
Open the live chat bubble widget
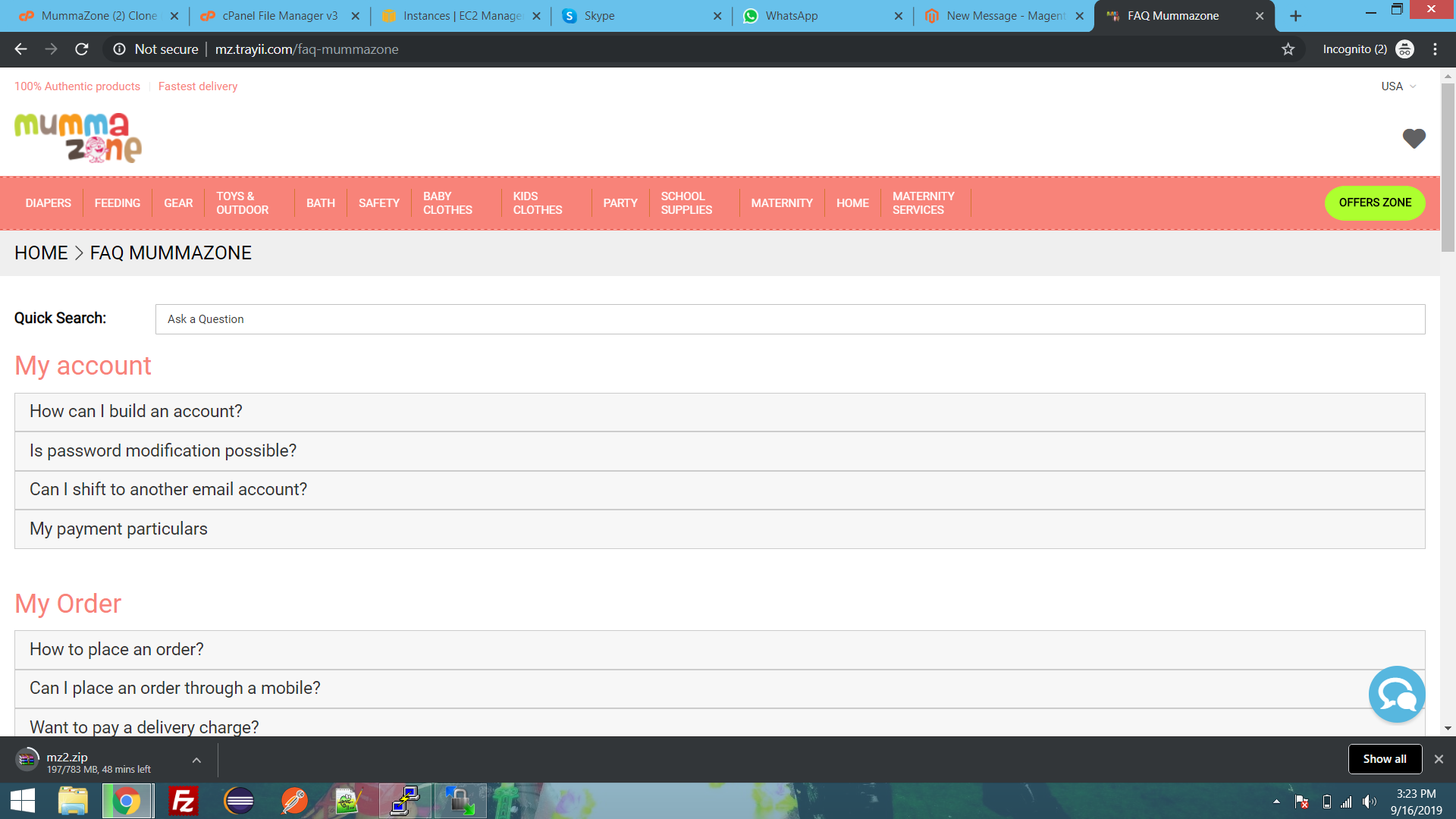tap(1396, 694)
